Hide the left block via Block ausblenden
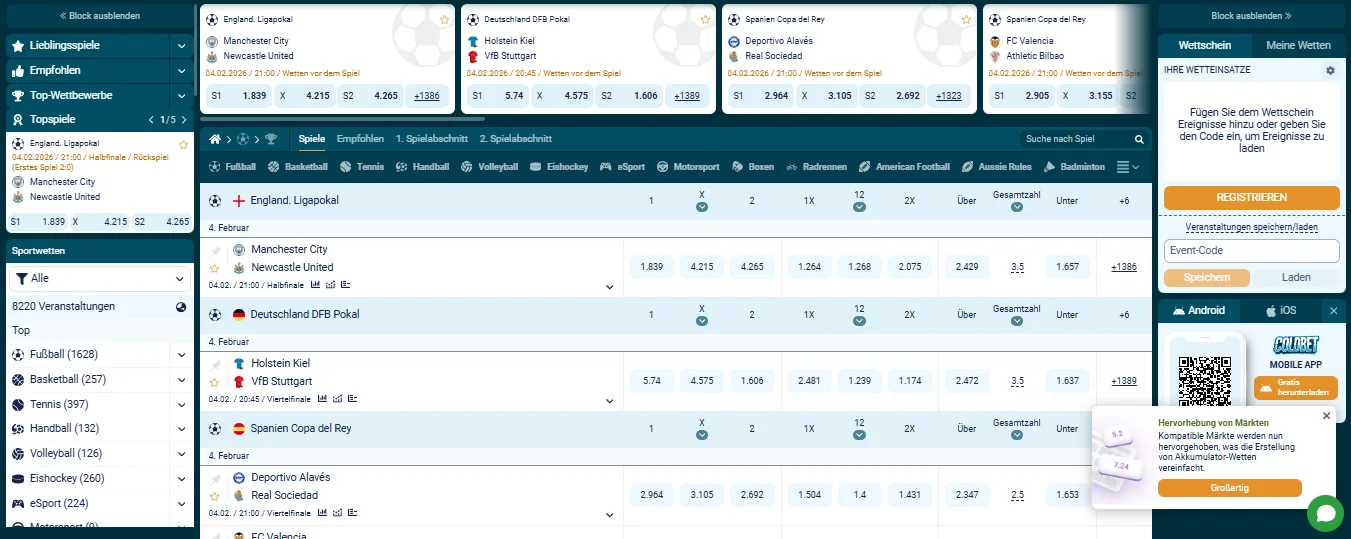 (100, 16)
